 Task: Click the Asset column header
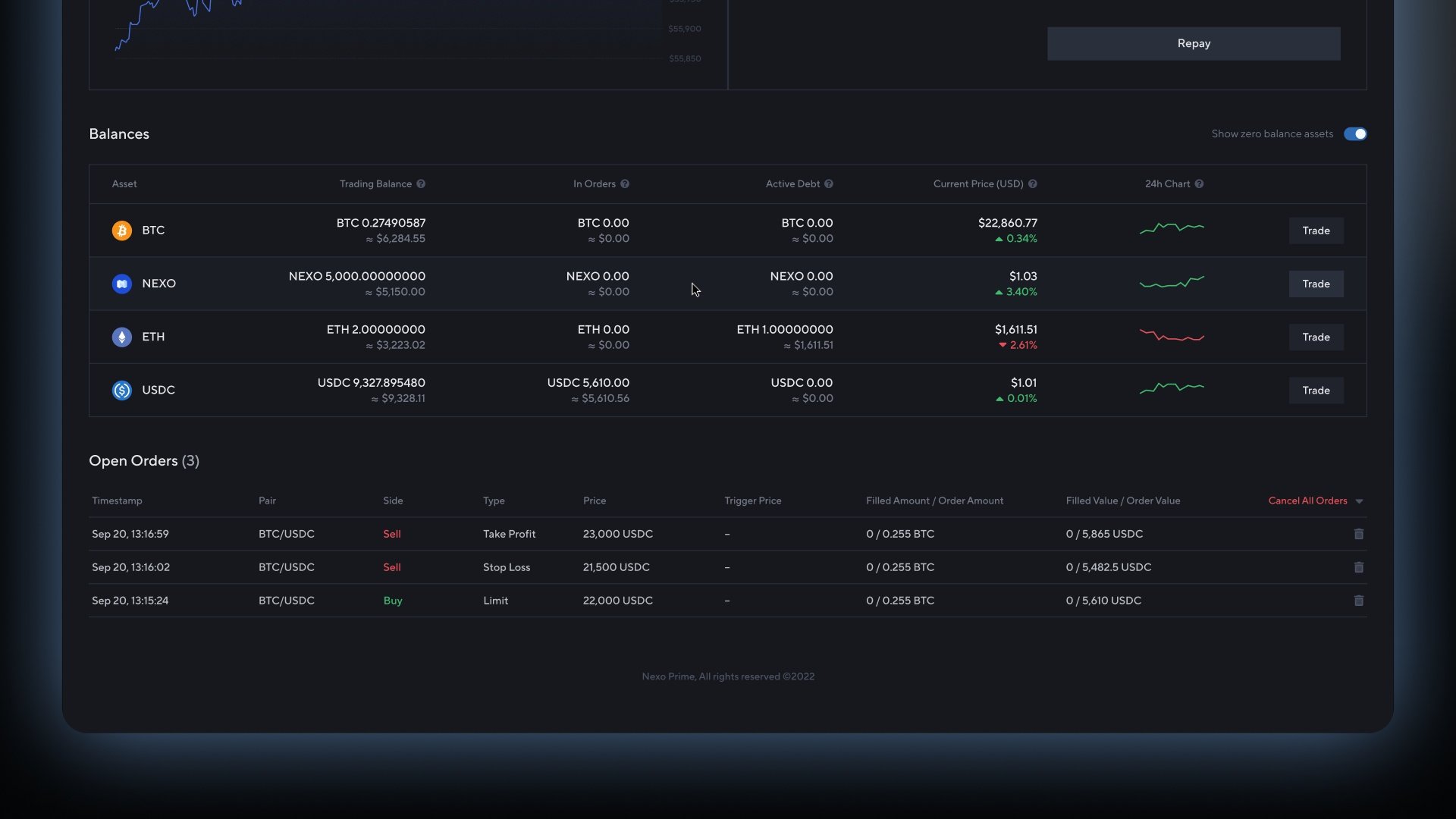pyautogui.click(x=124, y=184)
